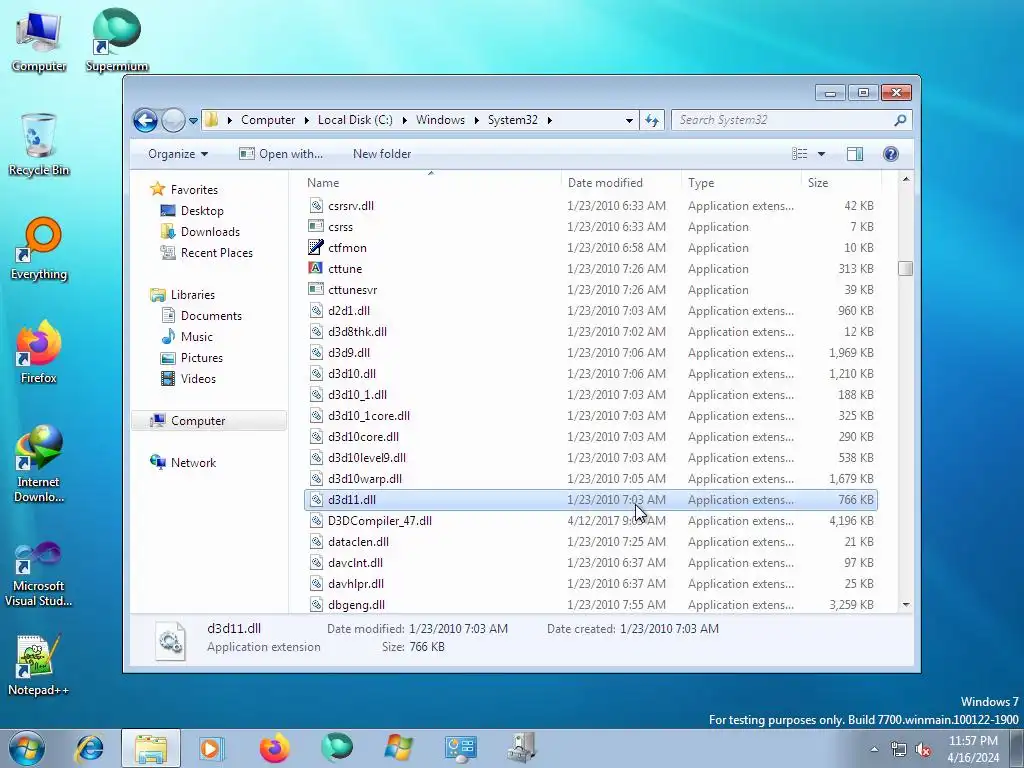Image resolution: width=1024 pixels, height=768 pixels.
Task: Select Recent Places in navigation pane
Action: click(206, 253)
